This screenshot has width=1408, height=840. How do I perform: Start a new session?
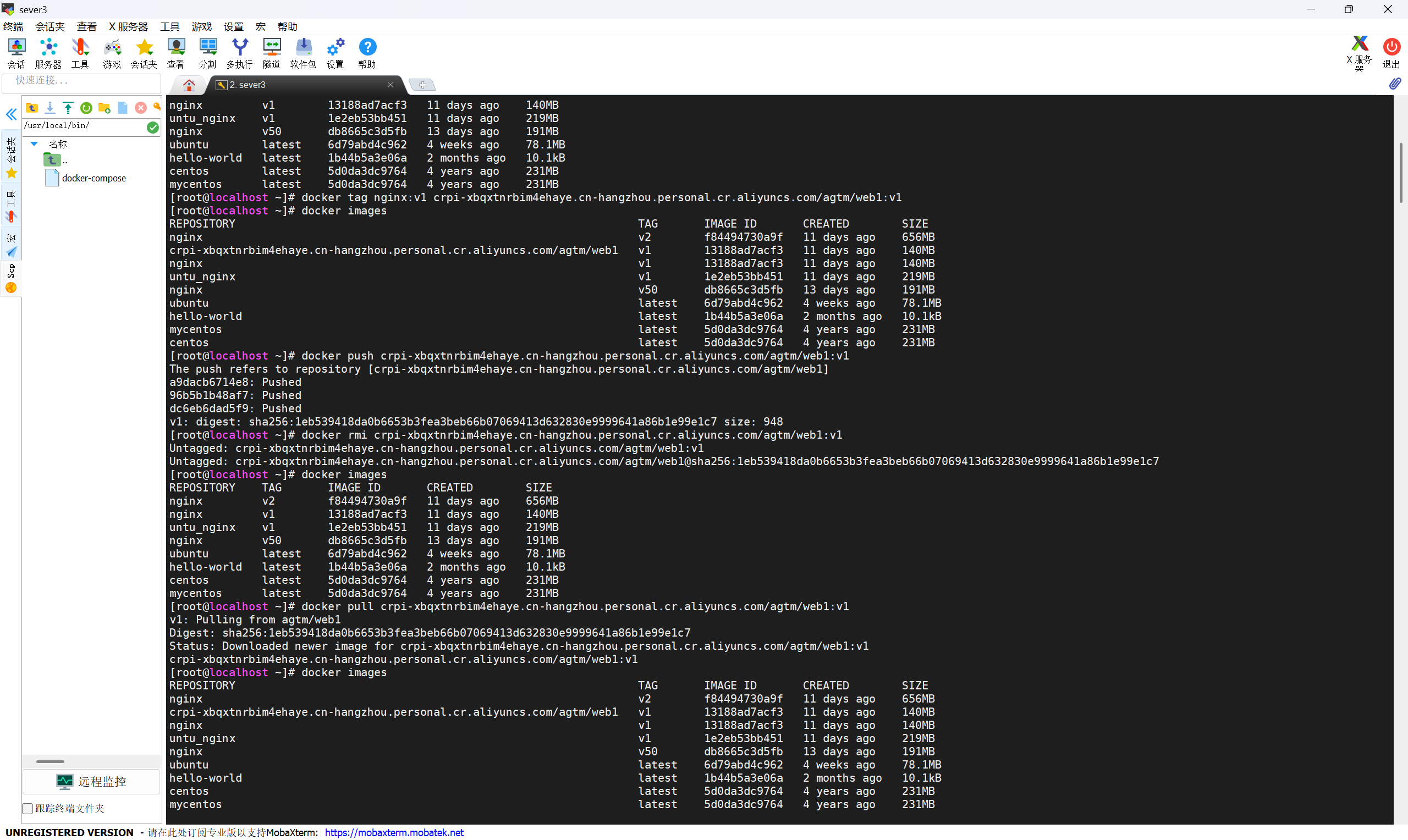16,53
